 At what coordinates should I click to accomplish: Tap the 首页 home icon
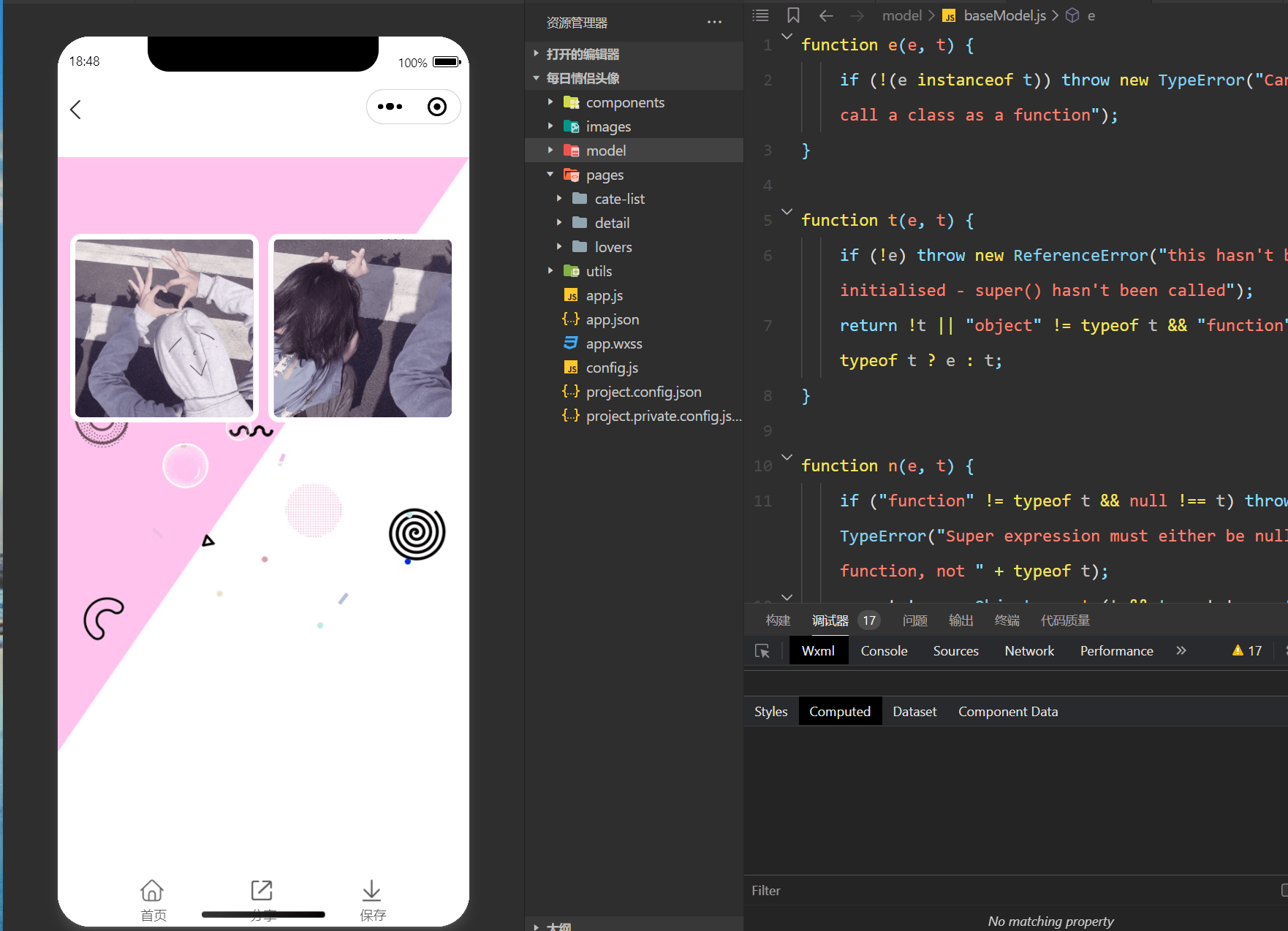click(152, 890)
